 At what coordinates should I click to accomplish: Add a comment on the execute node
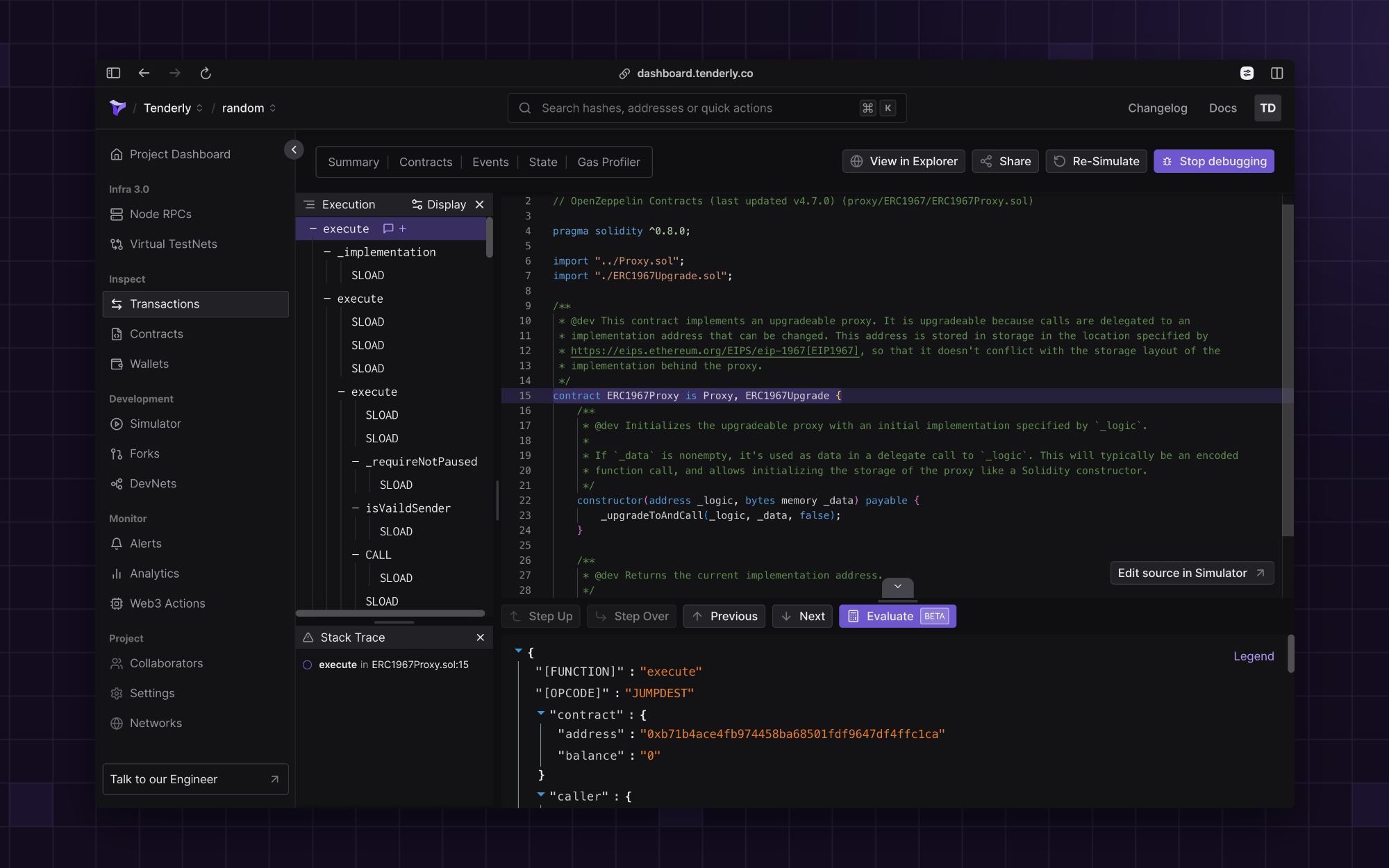tap(388, 228)
